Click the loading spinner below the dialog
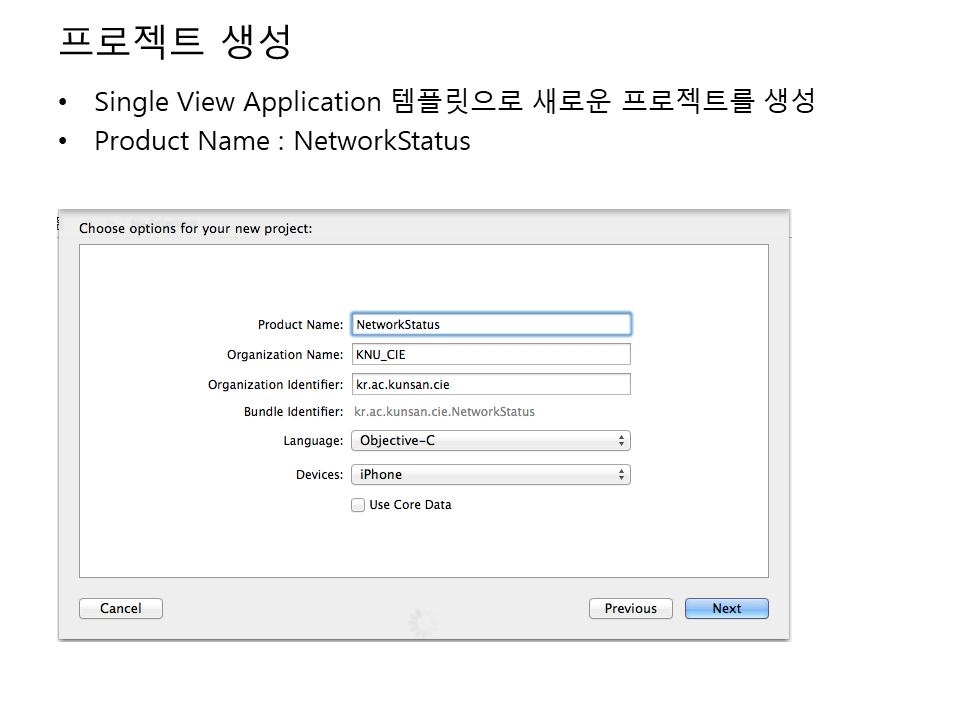Viewport: 960px width, 720px height. point(423,624)
